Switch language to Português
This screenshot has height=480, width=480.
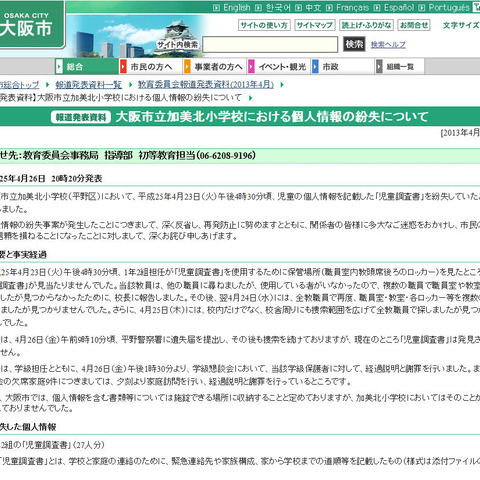449,8
